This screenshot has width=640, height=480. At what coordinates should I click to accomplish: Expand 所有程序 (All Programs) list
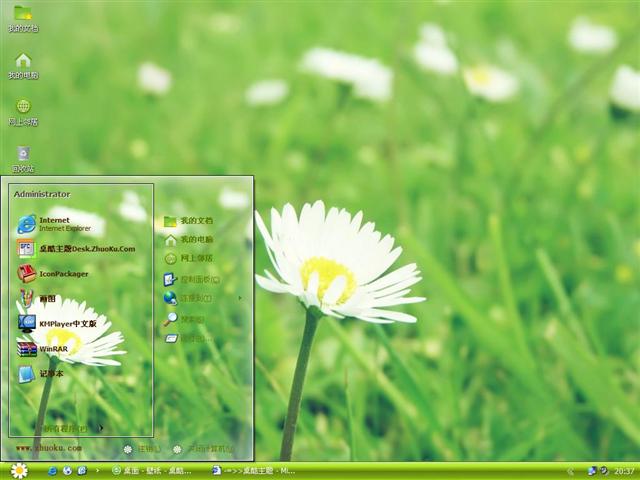pos(70,428)
